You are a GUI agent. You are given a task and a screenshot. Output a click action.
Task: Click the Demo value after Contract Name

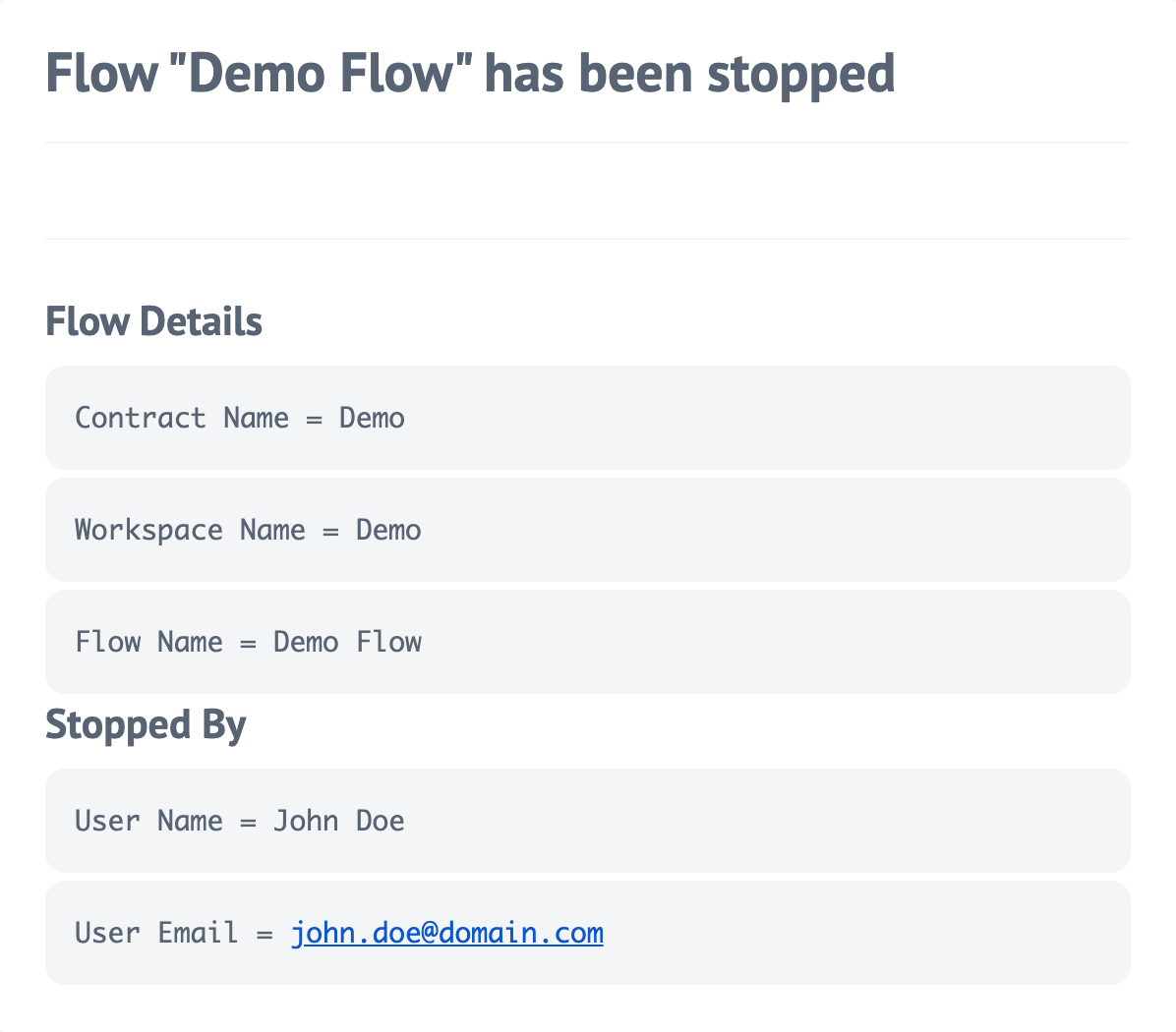click(372, 418)
